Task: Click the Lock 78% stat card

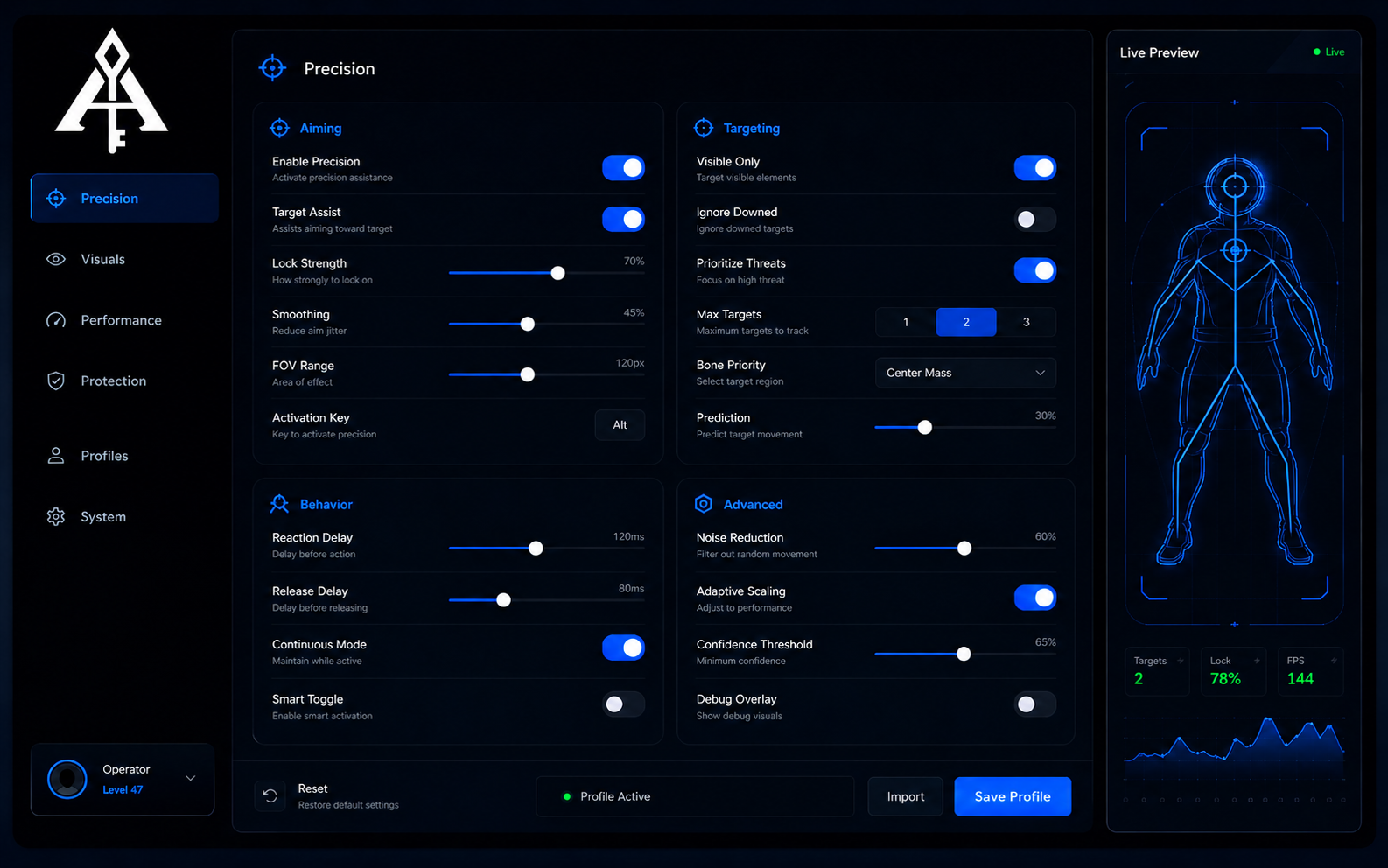Action: [x=1234, y=671]
